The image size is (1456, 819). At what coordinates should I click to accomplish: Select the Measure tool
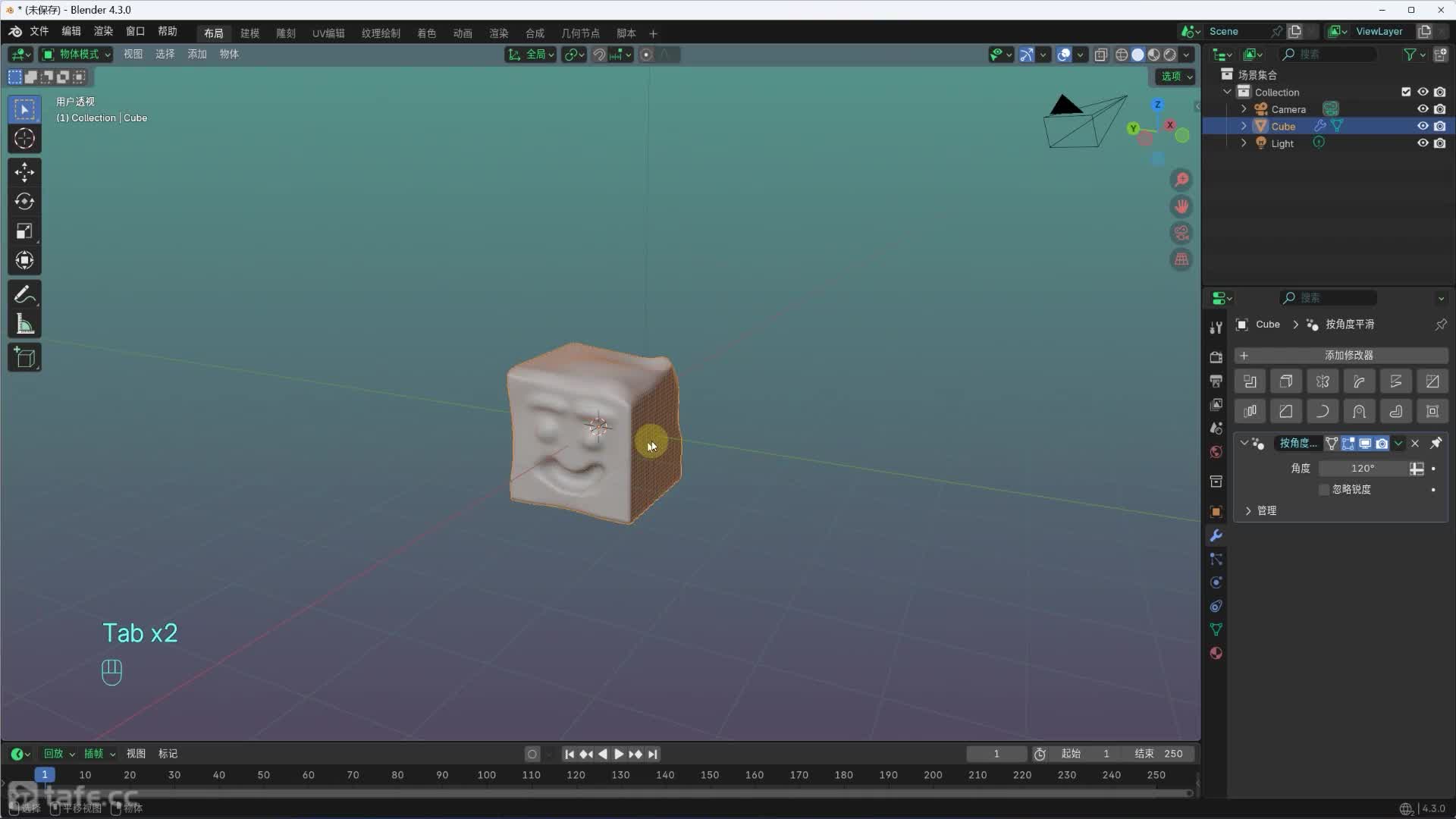tap(24, 324)
